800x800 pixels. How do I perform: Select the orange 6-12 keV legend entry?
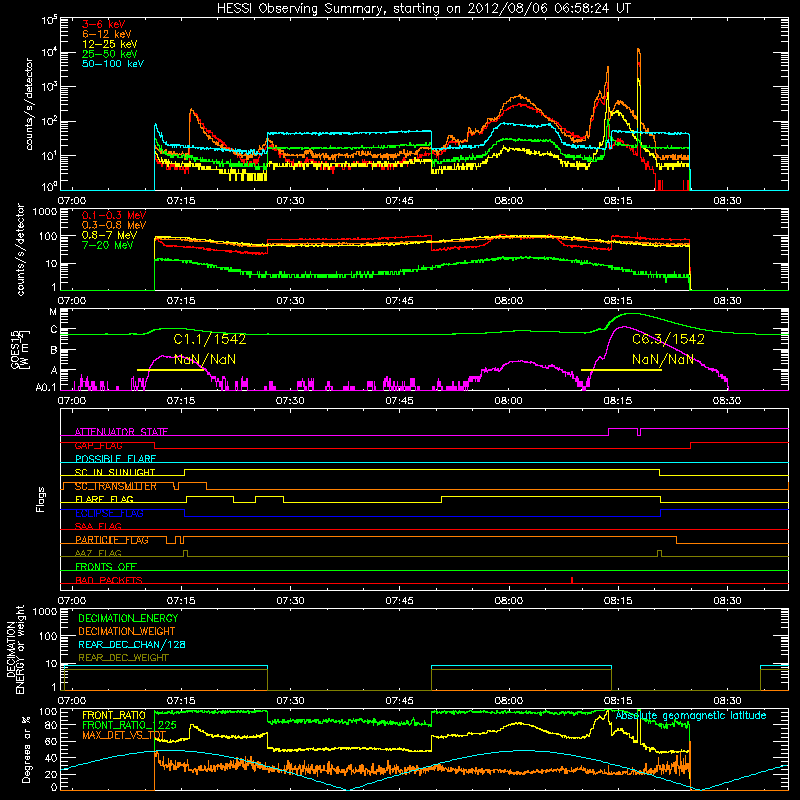(x=106, y=34)
